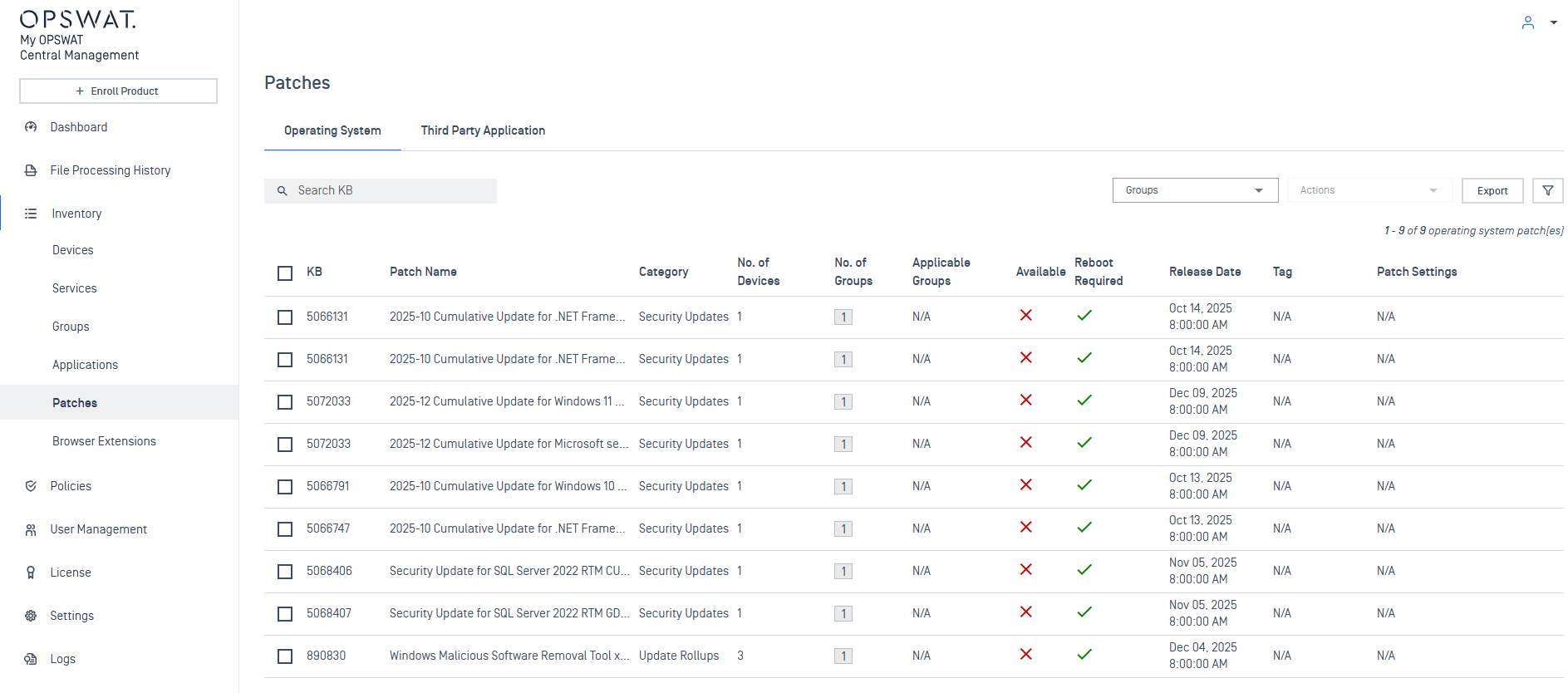Open the user account icon

click(x=1527, y=22)
